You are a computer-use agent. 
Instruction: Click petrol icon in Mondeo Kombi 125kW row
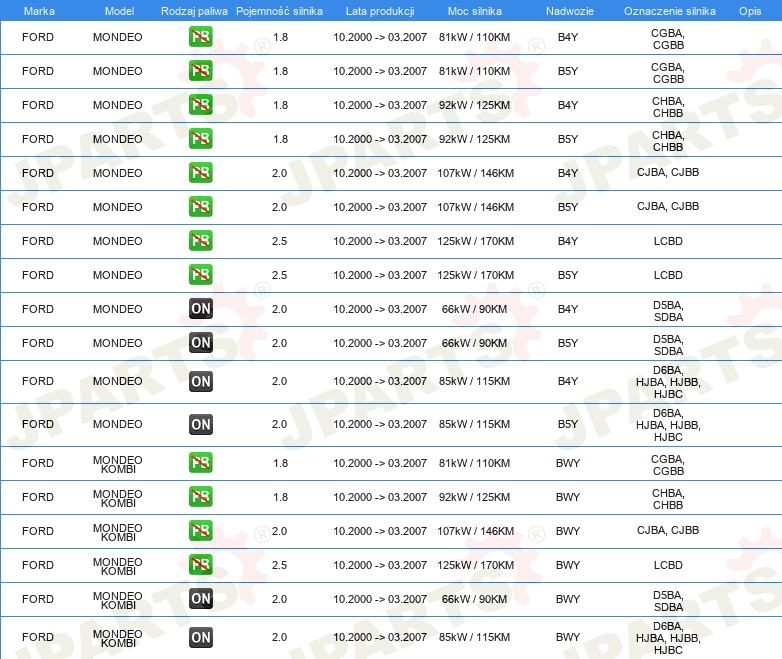tap(200, 564)
